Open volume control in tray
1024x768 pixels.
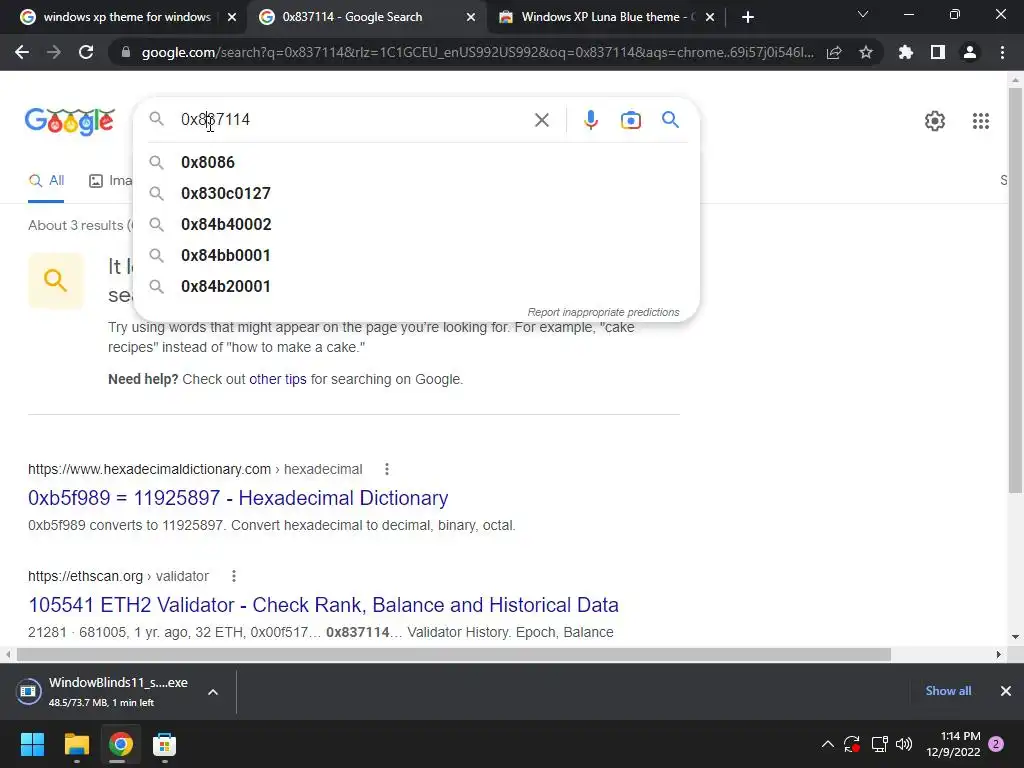[x=904, y=744]
